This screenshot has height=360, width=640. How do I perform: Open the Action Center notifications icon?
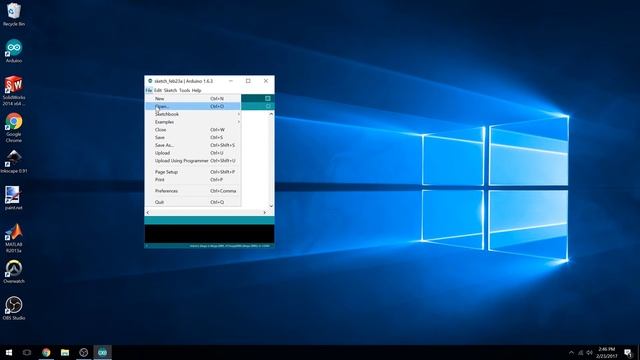tap(628, 353)
